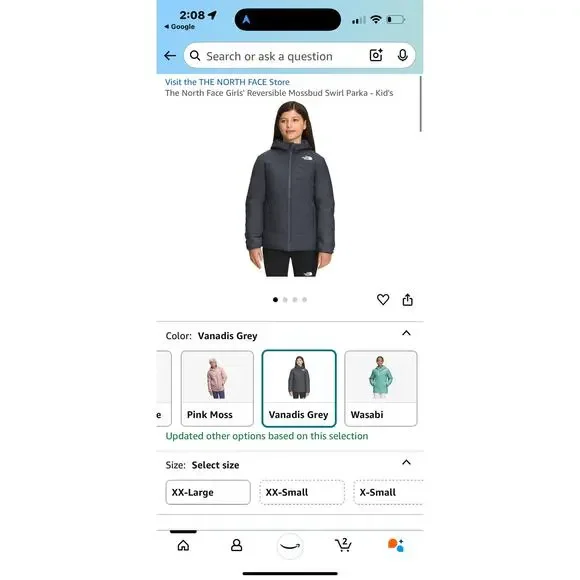The height and width of the screenshot is (580, 580).
Task: Choose the Pink Moss color swatch
Action: (x=217, y=388)
